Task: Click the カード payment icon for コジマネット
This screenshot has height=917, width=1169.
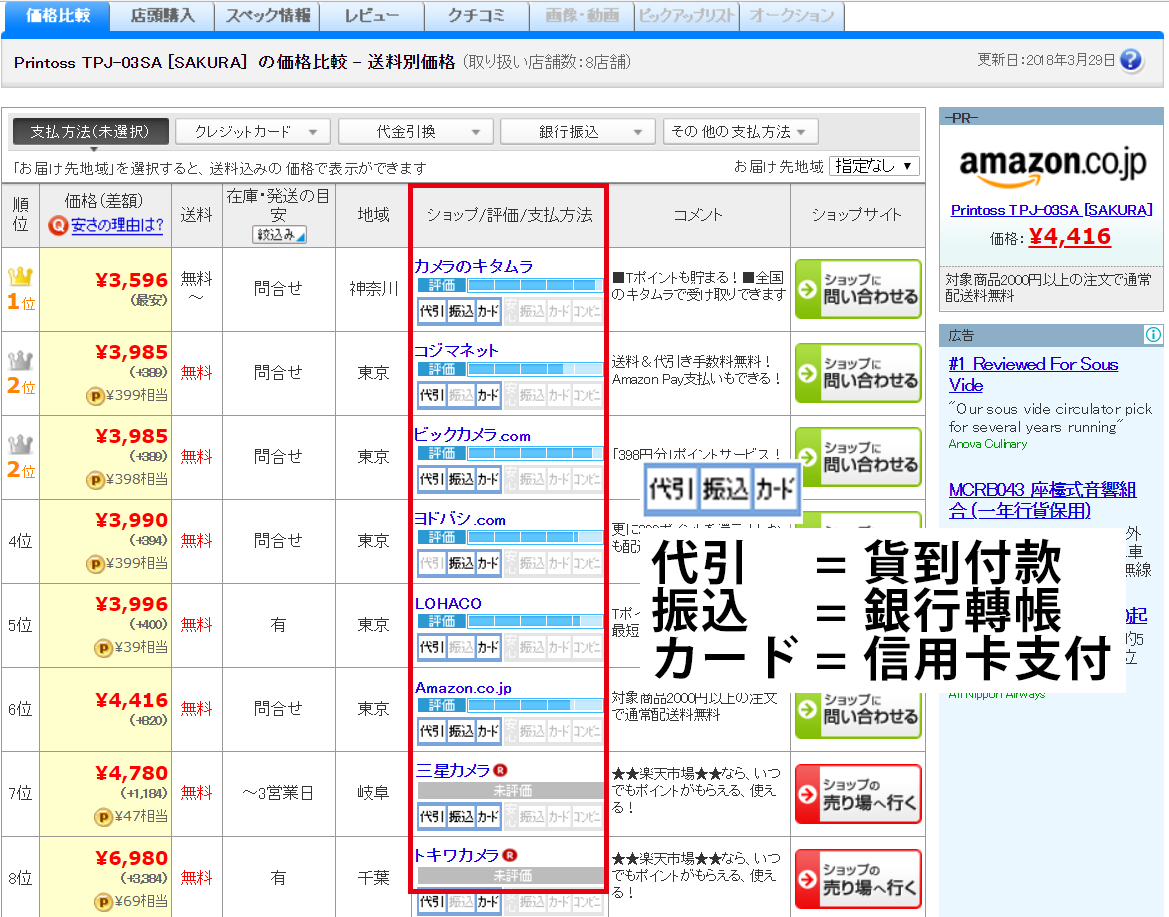Action: (x=488, y=395)
